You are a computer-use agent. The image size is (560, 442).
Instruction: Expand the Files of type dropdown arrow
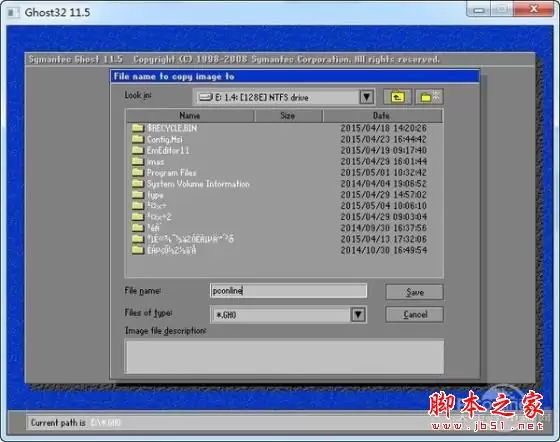358,315
